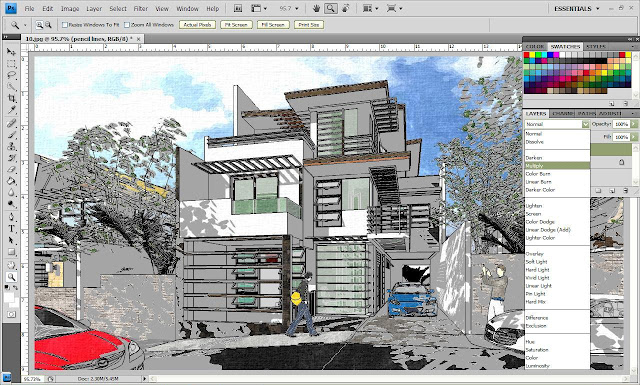Click the Fill Screen button

[x=273, y=25]
